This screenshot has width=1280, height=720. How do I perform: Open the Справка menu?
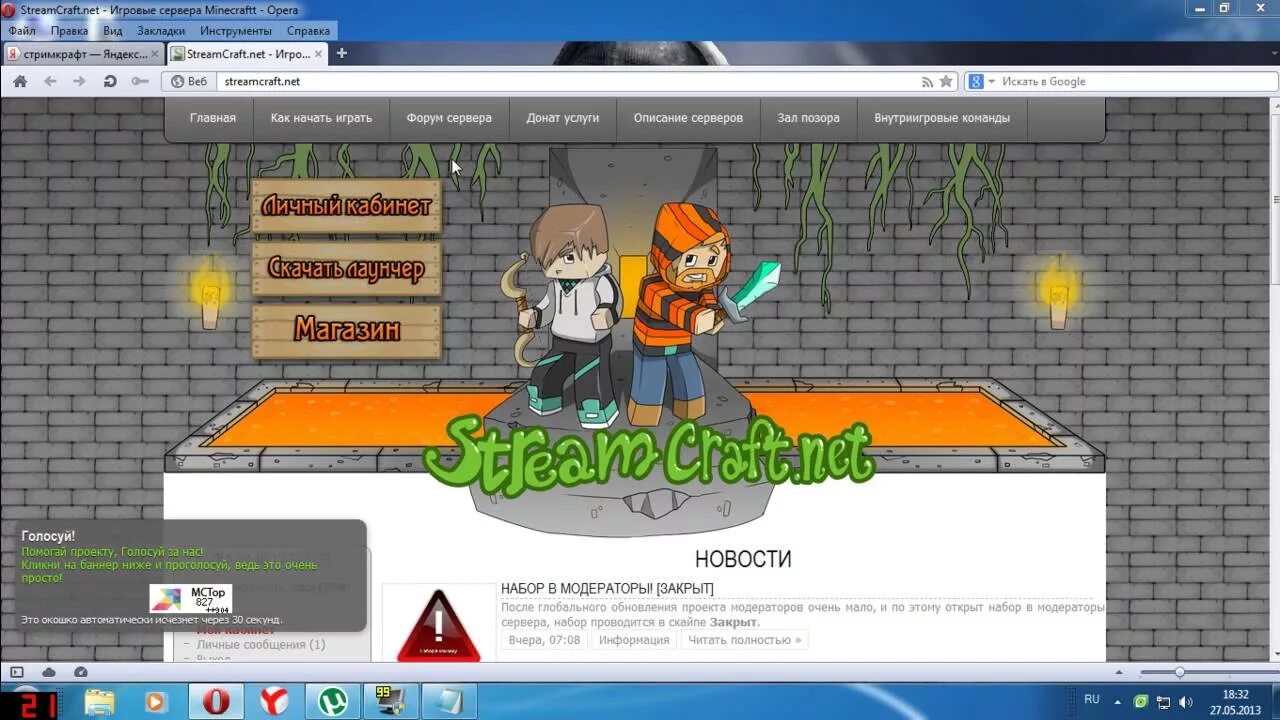click(308, 31)
